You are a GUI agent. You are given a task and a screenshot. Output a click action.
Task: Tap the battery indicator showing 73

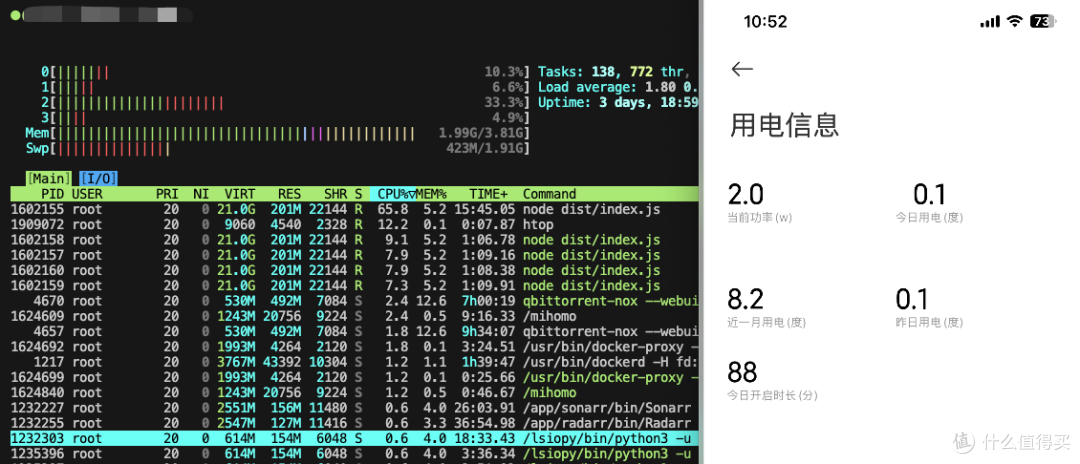[1043, 21]
